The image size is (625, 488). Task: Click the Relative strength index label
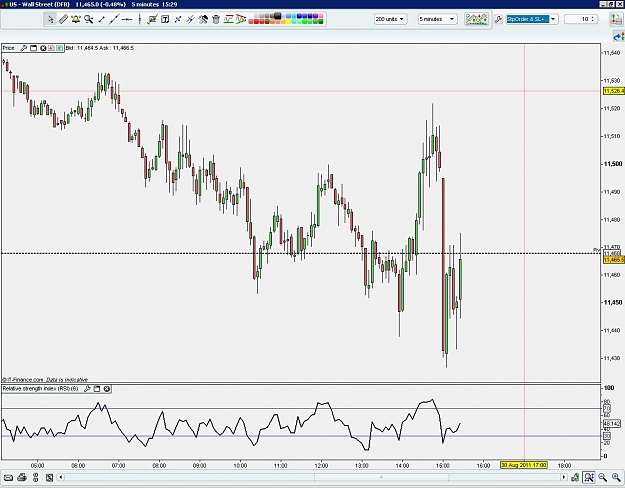point(41,389)
